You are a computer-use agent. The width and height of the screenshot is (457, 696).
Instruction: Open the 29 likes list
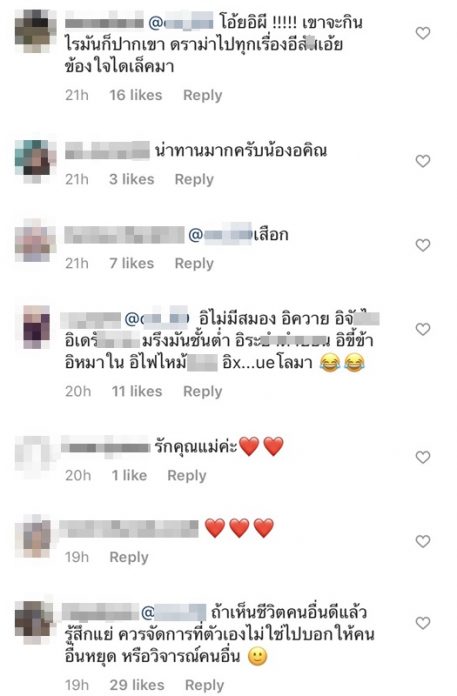[x=137, y=685]
